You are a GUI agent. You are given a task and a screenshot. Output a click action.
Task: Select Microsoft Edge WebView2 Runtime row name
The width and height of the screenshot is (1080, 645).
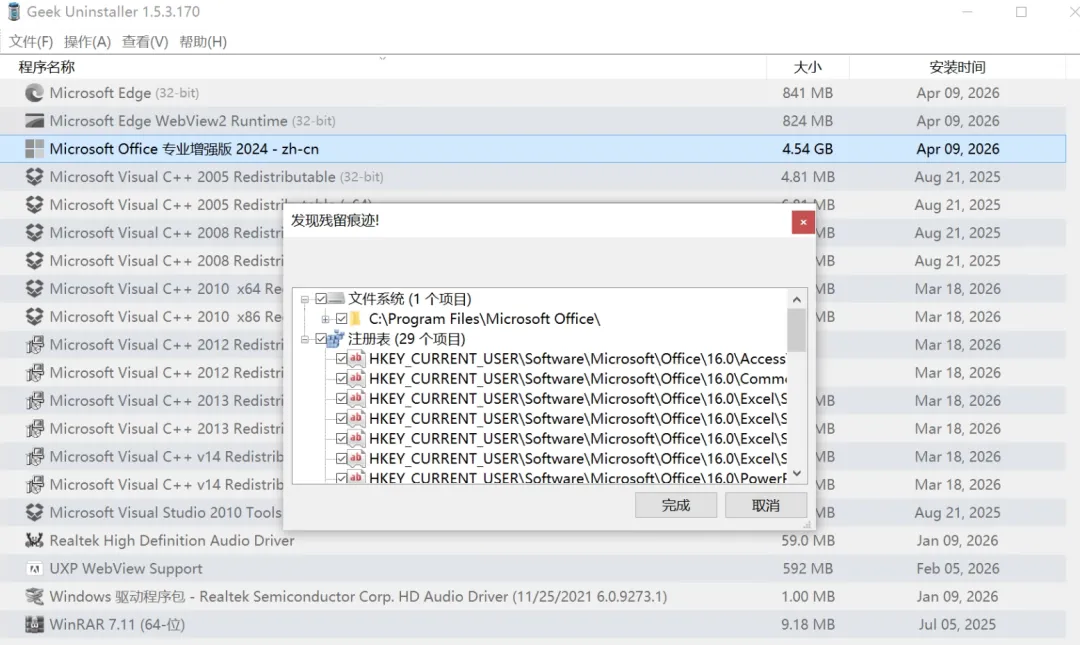pyautogui.click(x=193, y=121)
